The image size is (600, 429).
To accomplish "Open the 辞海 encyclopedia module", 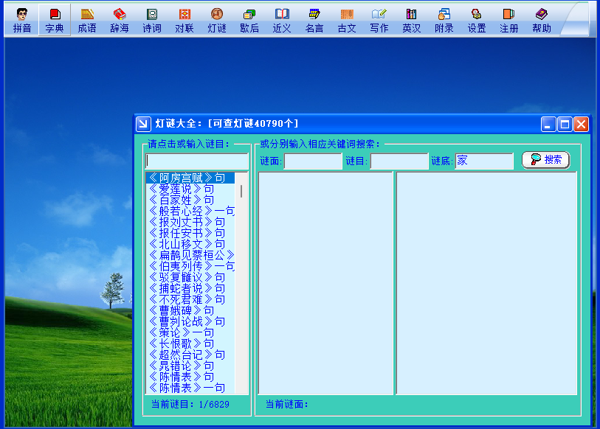I will [x=119, y=20].
